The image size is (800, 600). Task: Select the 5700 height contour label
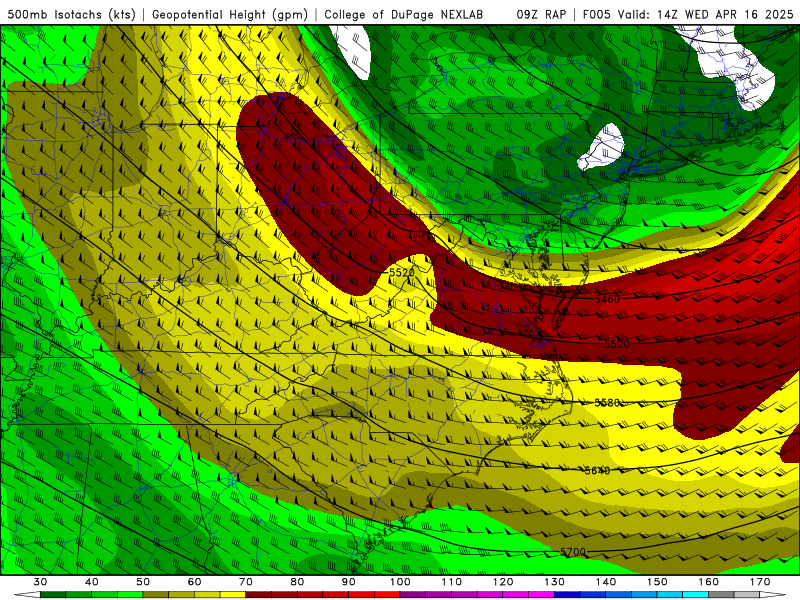(573, 552)
